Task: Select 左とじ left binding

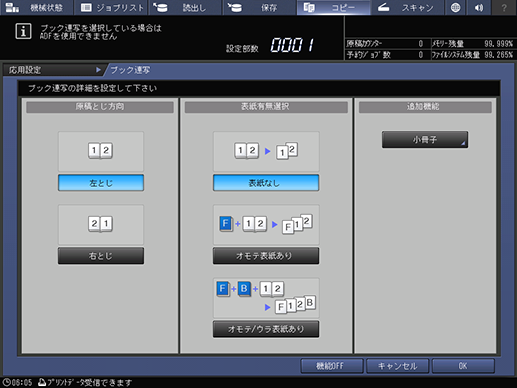Action: point(101,183)
